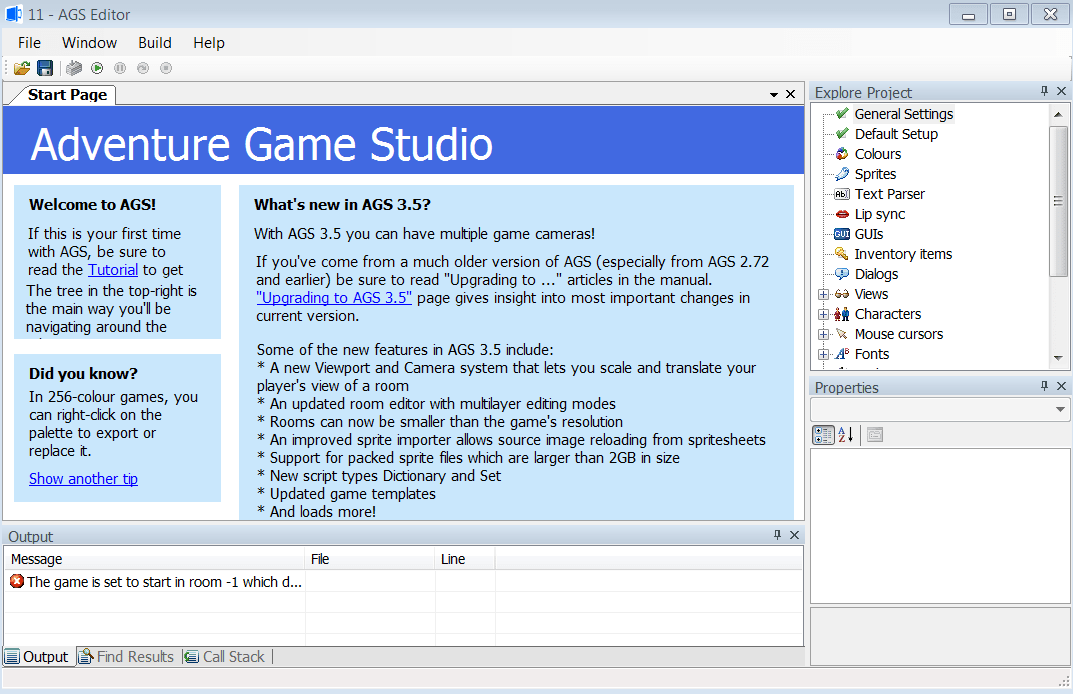Click the Sprites icon in project tree
The width and height of the screenshot is (1073, 694).
842,174
